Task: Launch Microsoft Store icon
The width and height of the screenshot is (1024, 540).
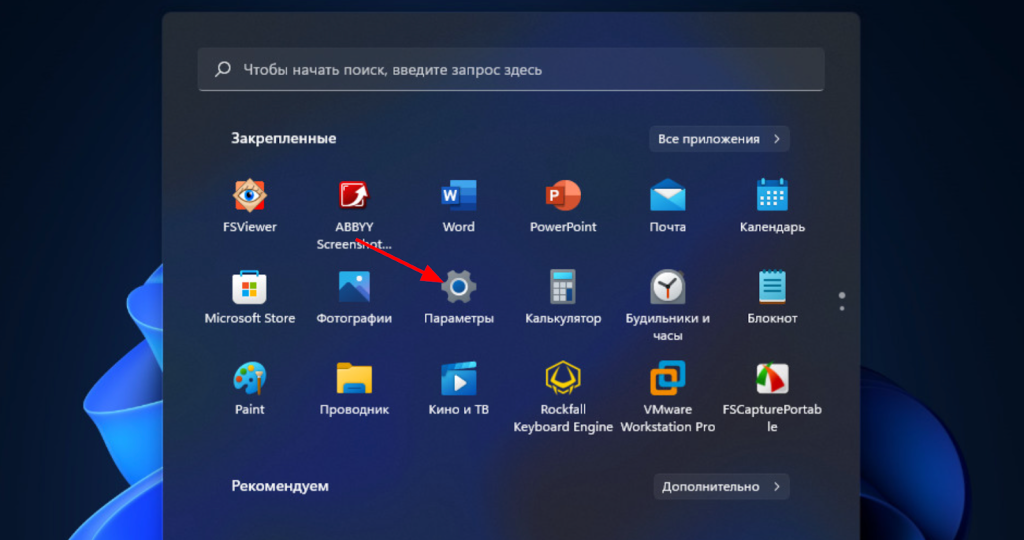Action: coord(249,287)
